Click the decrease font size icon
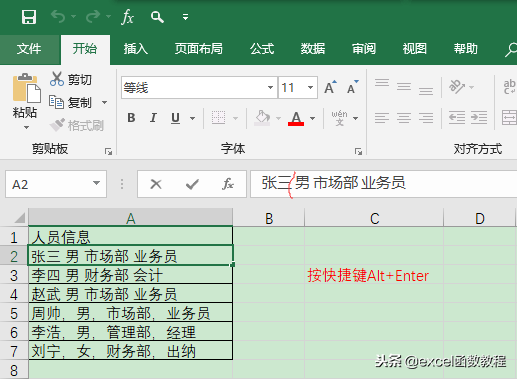Screen dimensions: 517x379 coord(352,87)
